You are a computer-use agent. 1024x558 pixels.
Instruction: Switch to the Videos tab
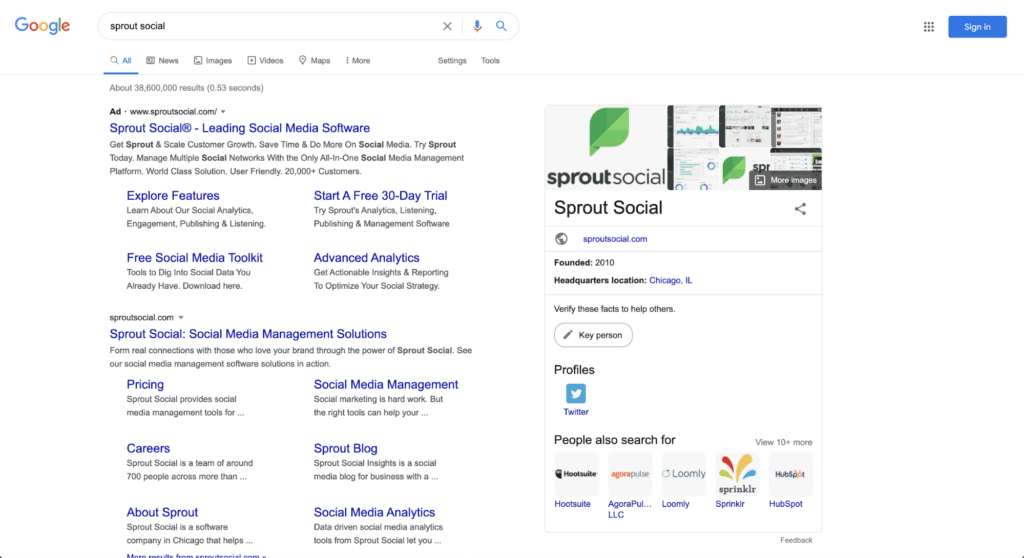[x=265, y=61]
